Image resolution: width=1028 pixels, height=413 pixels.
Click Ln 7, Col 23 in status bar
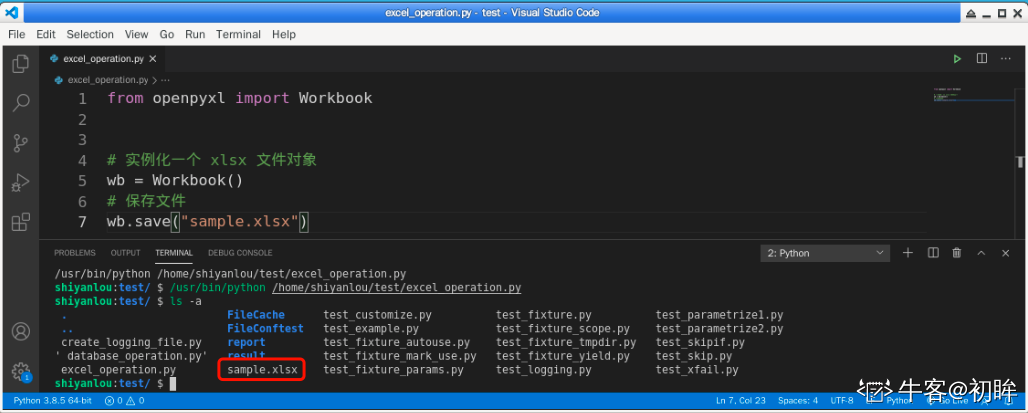741,401
